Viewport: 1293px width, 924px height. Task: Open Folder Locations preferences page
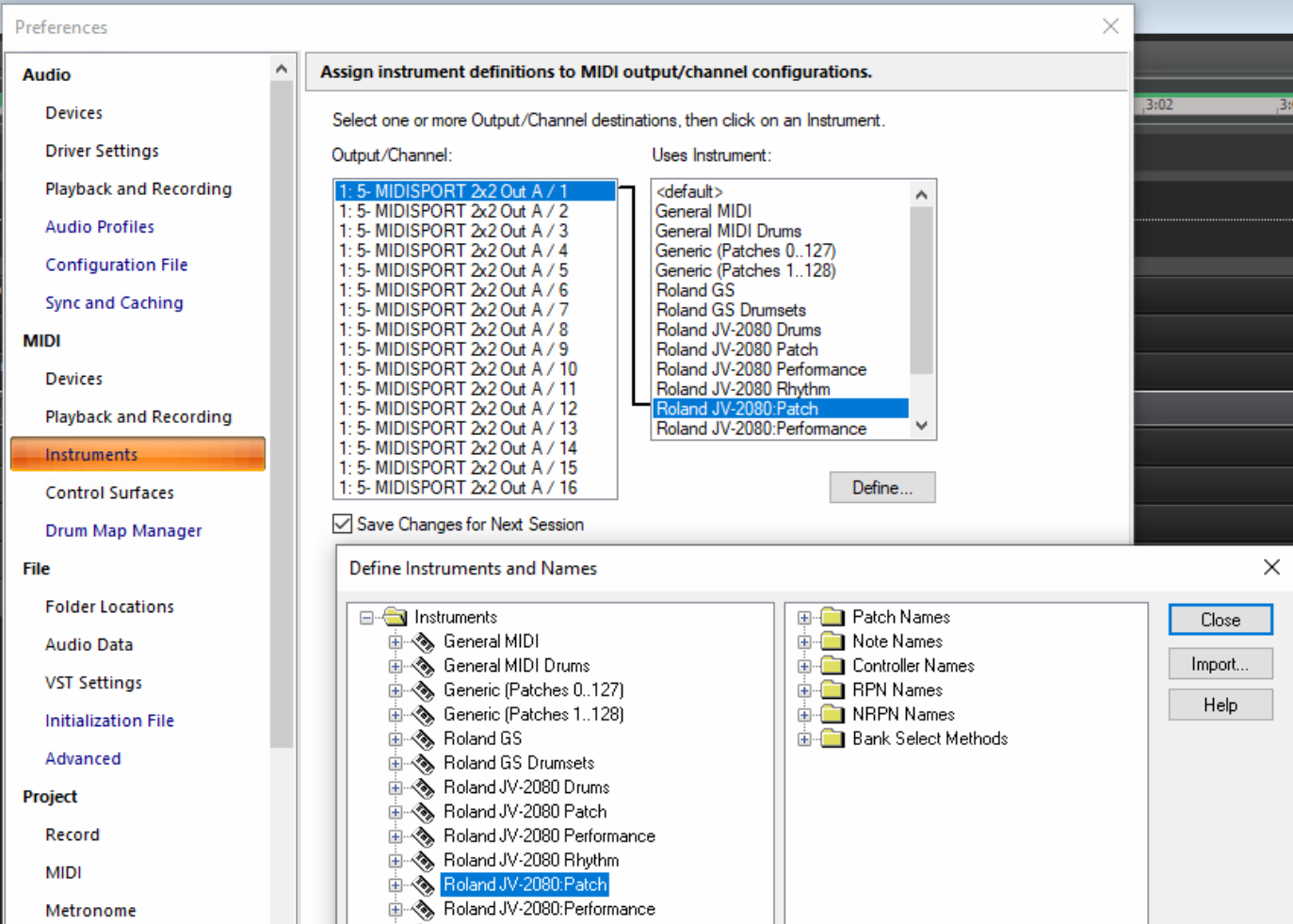[x=109, y=607]
